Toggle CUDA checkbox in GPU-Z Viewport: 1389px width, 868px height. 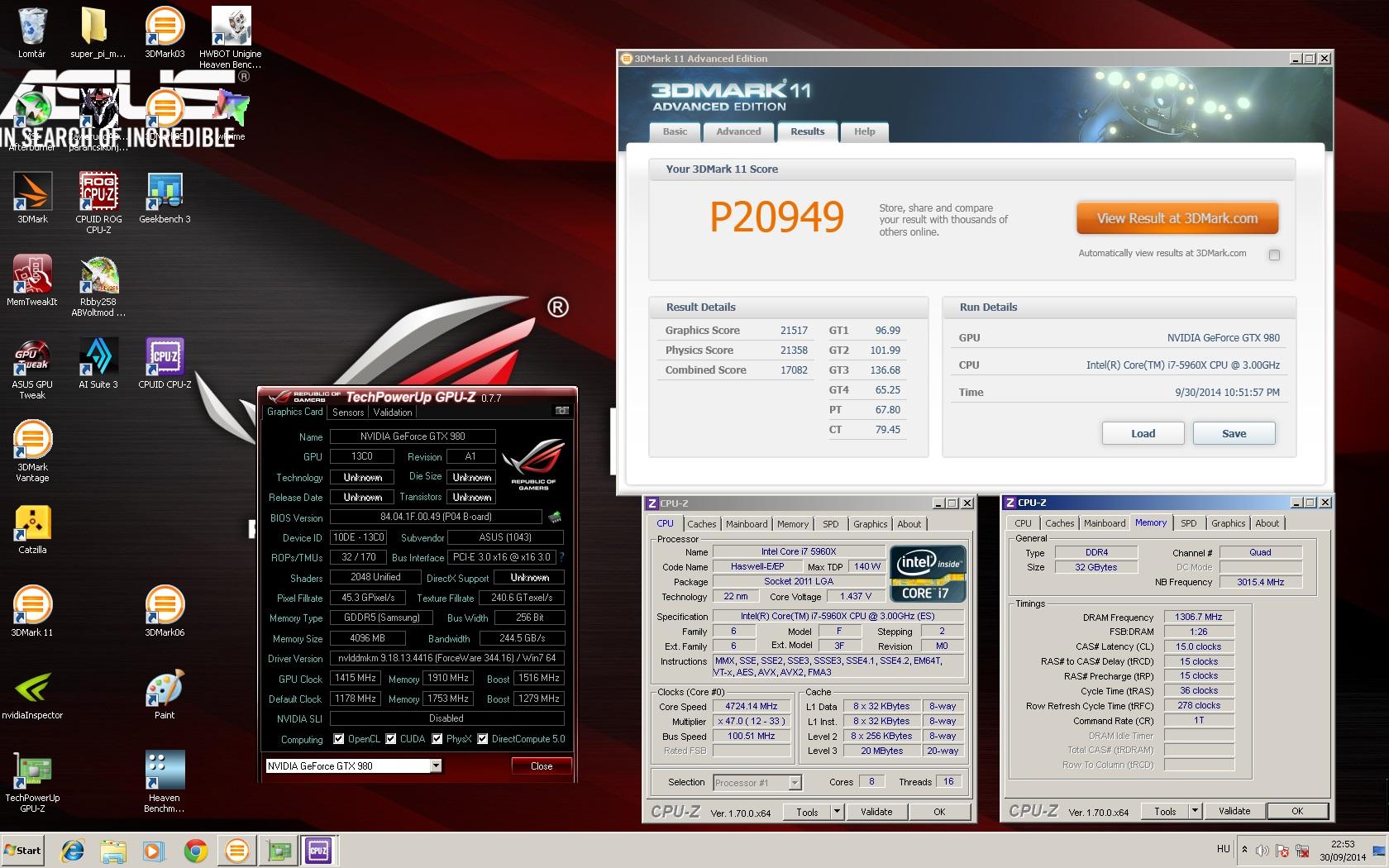coord(390,739)
